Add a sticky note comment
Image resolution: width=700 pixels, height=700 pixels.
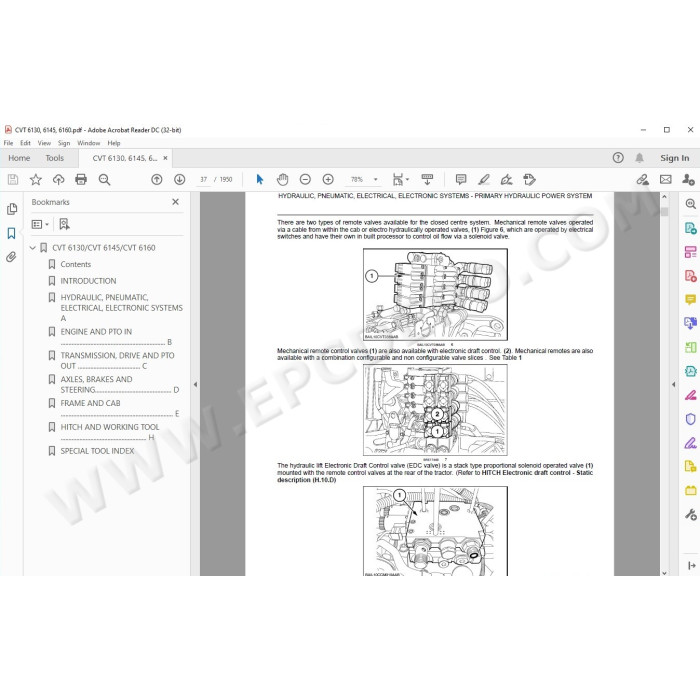tap(461, 179)
